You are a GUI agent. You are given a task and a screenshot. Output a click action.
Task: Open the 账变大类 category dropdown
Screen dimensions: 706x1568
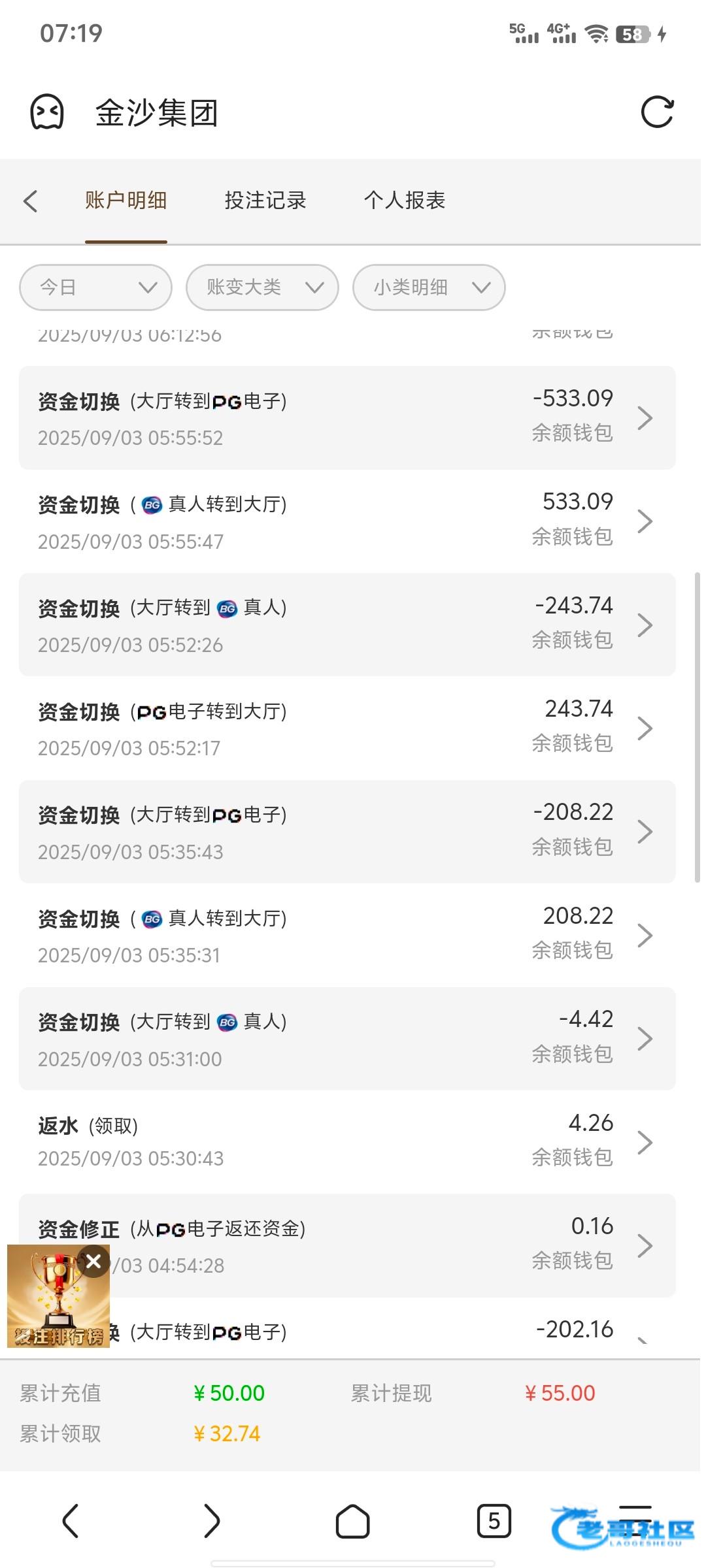262,287
